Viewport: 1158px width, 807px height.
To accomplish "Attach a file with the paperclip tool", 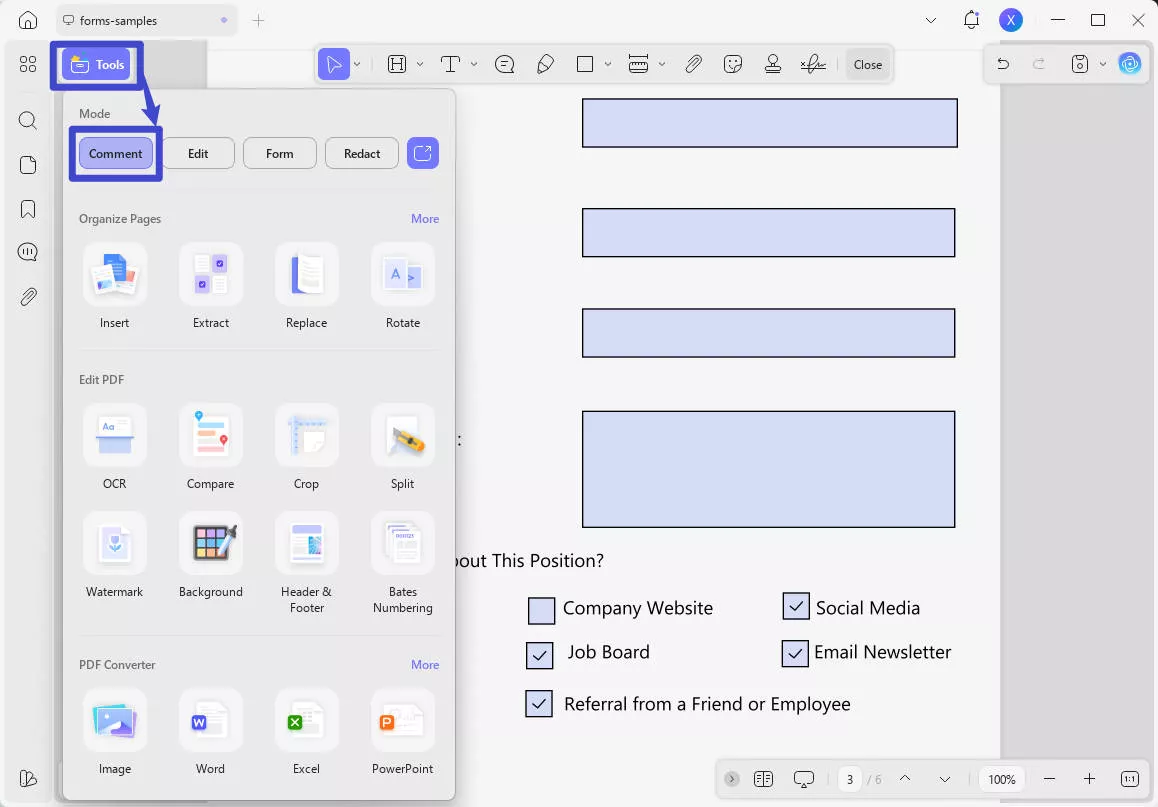I will 693,63.
